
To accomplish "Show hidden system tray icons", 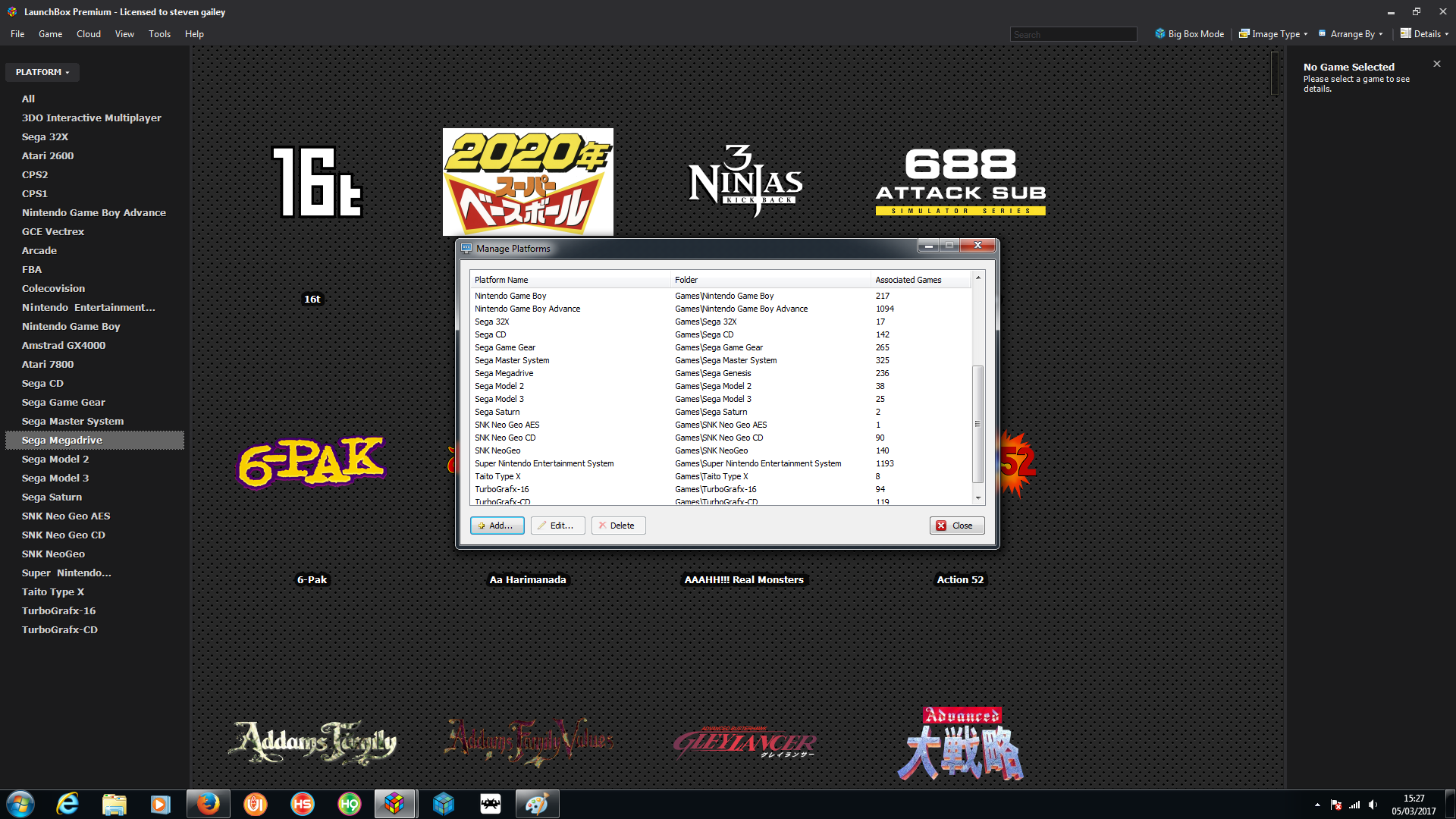I will point(1317,805).
